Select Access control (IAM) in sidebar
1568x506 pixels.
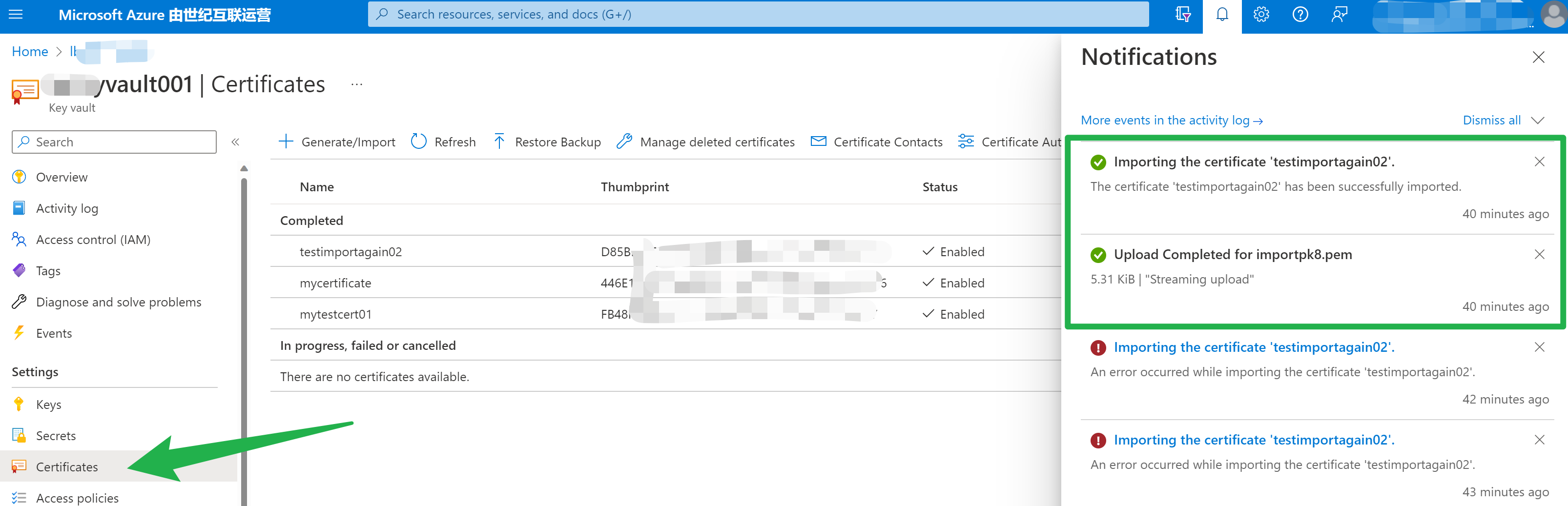tap(93, 240)
